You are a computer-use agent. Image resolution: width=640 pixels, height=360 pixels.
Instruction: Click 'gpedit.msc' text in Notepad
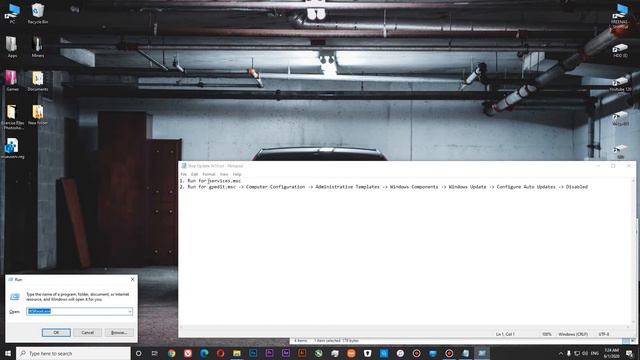(x=222, y=187)
